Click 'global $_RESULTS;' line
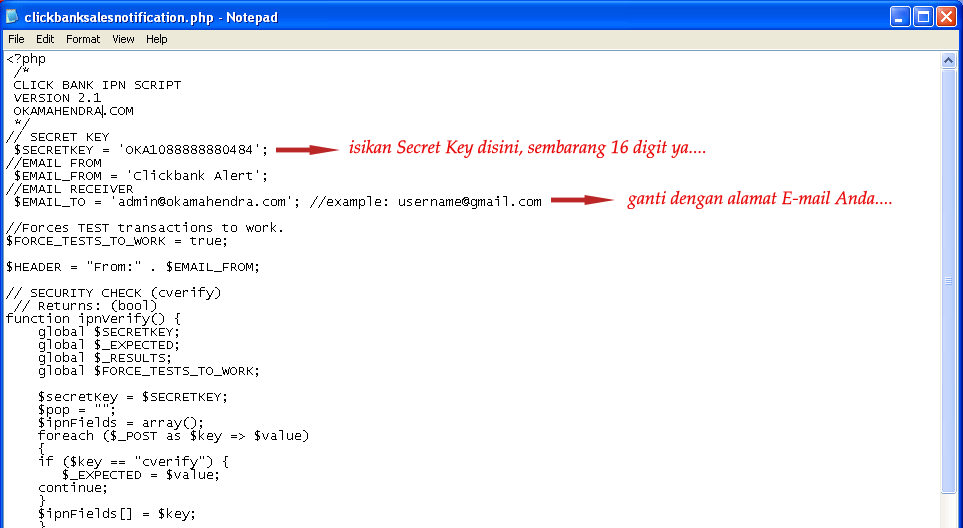 click(x=105, y=358)
